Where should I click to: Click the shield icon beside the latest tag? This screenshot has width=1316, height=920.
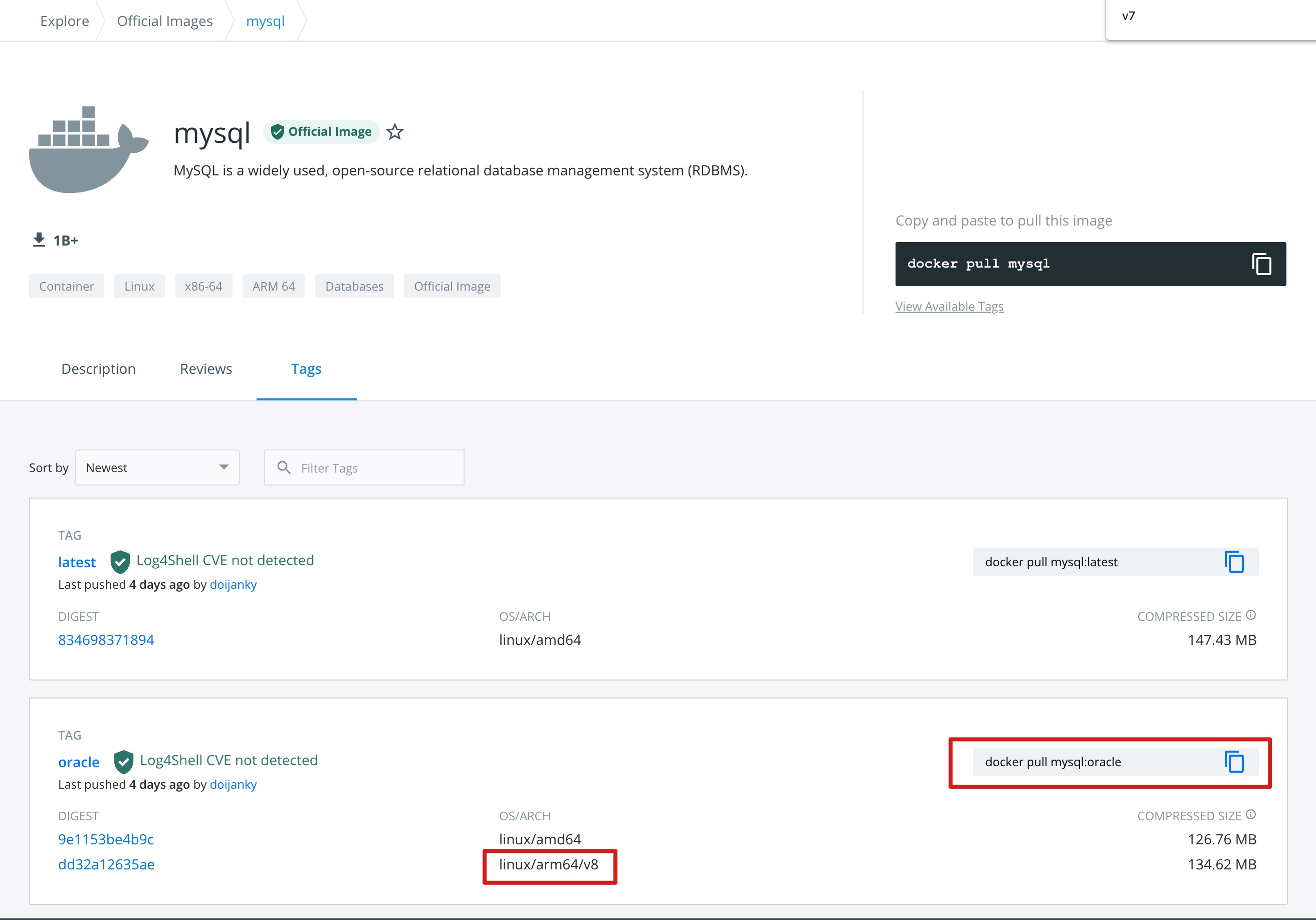click(120, 562)
